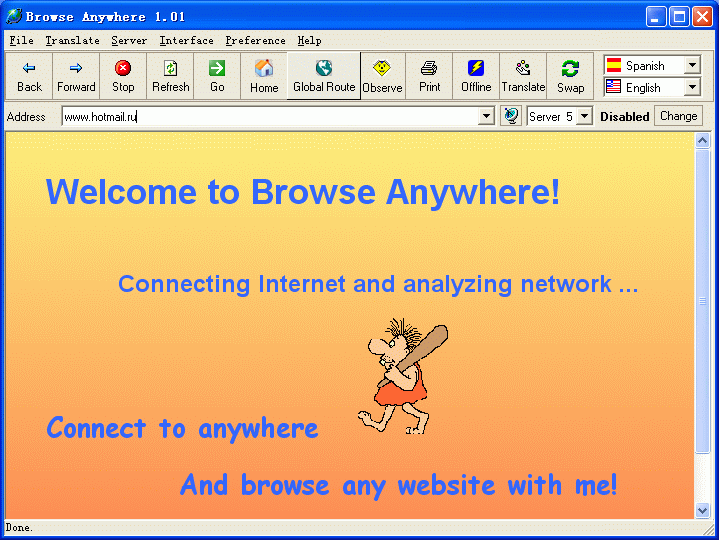This screenshot has height=540, width=719.
Task: Reload the page using Refresh
Action: pos(170,76)
